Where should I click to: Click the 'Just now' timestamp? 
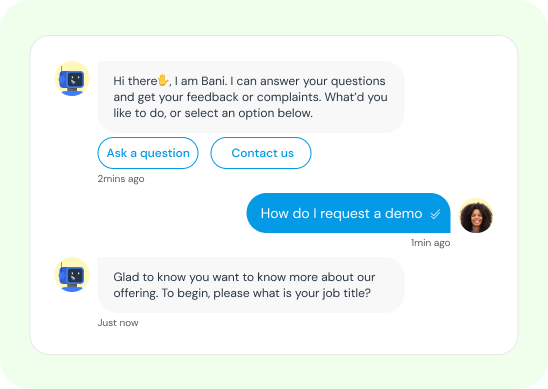pyautogui.click(x=118, y=323)
